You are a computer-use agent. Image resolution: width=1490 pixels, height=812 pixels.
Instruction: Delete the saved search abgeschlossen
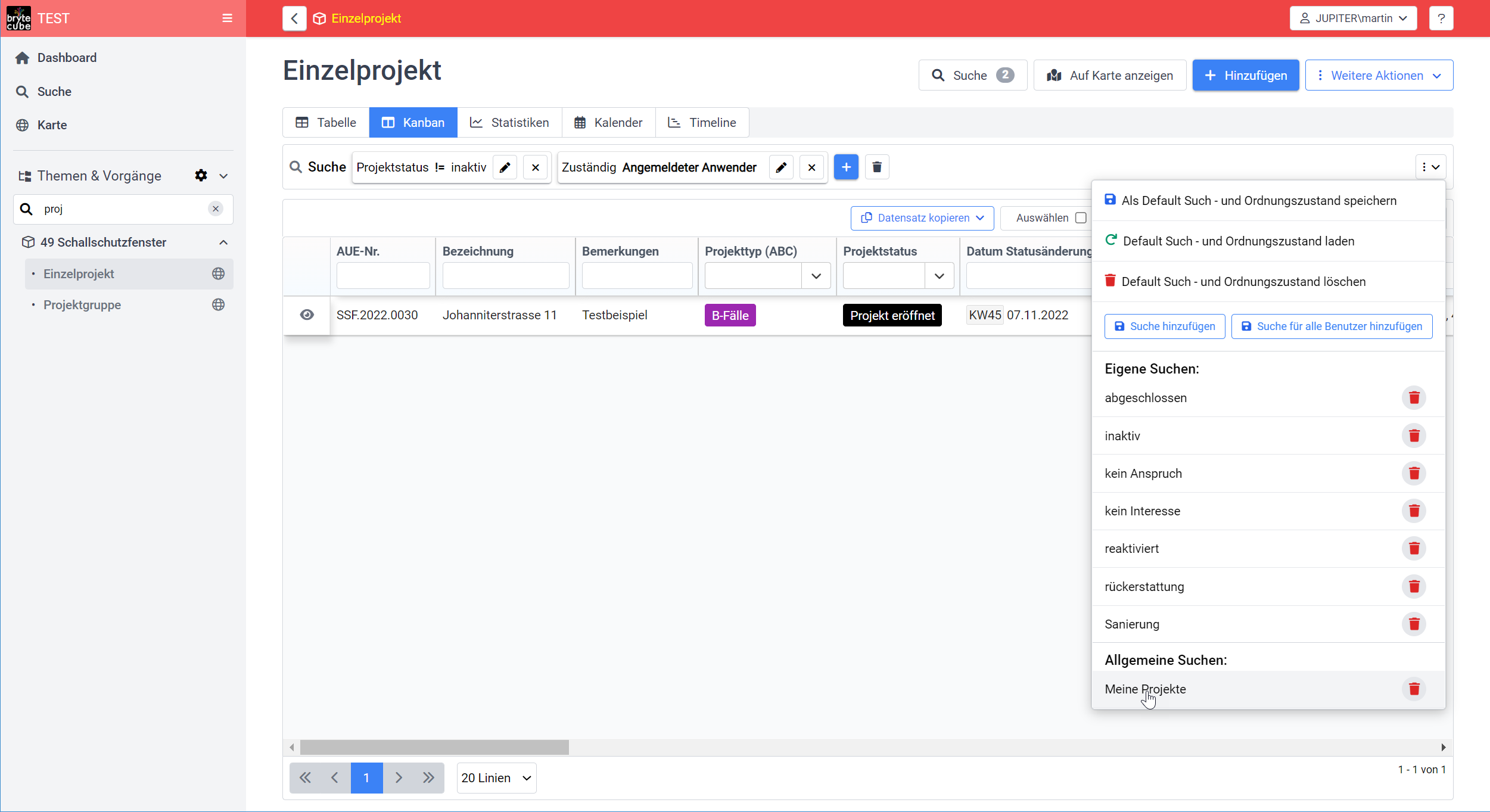pos(1414,397)
